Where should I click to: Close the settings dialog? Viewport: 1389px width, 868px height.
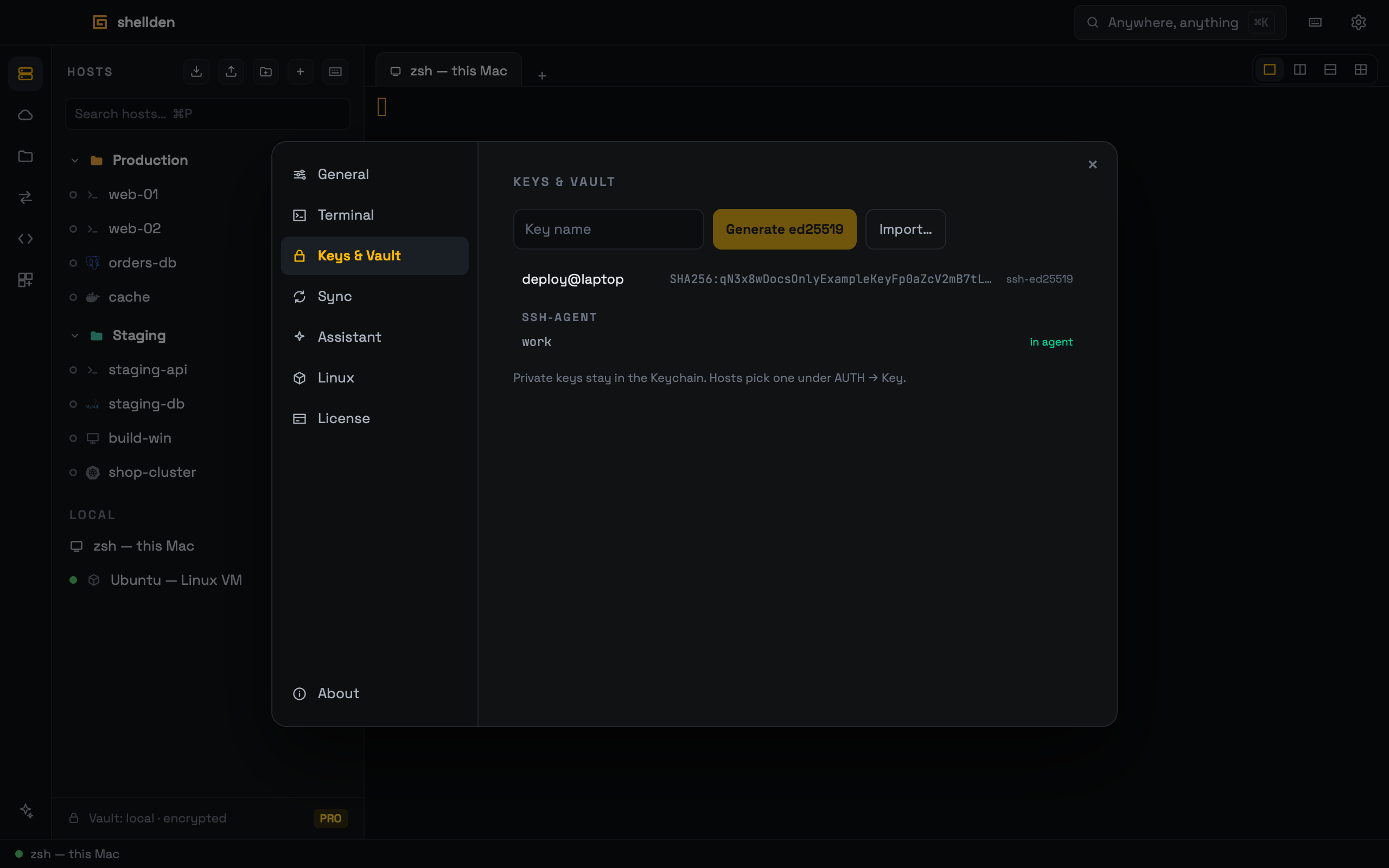point(1092,165)
